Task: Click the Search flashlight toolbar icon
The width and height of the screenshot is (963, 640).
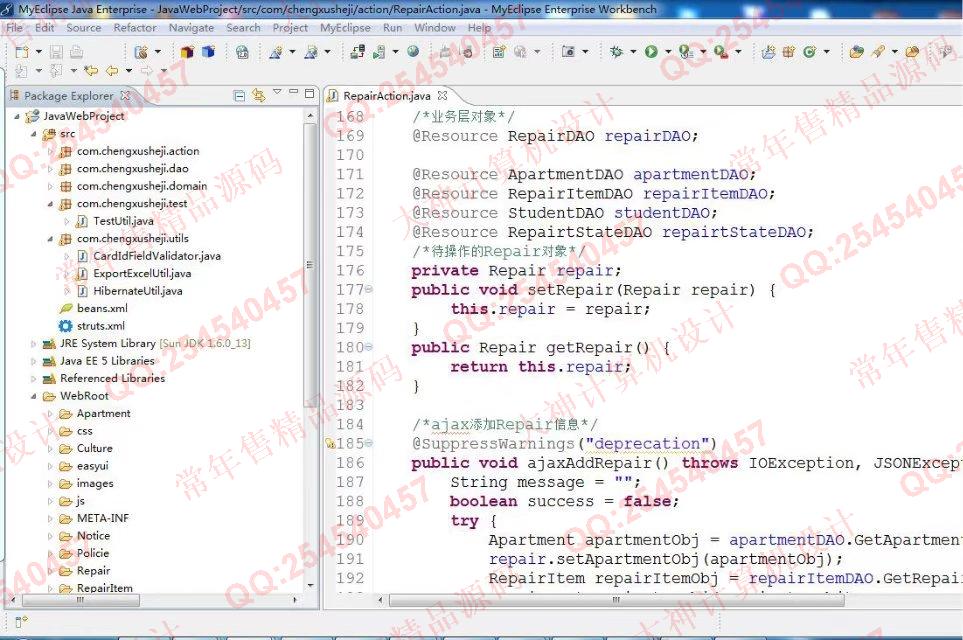Action: coord(879,52)
